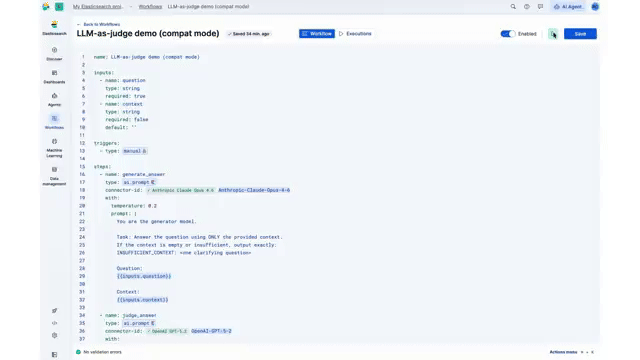The width and height of the screenshot is (640, 360).
Task: Open the feedback chat bubble icon
Action: click(x=540, y=7)
